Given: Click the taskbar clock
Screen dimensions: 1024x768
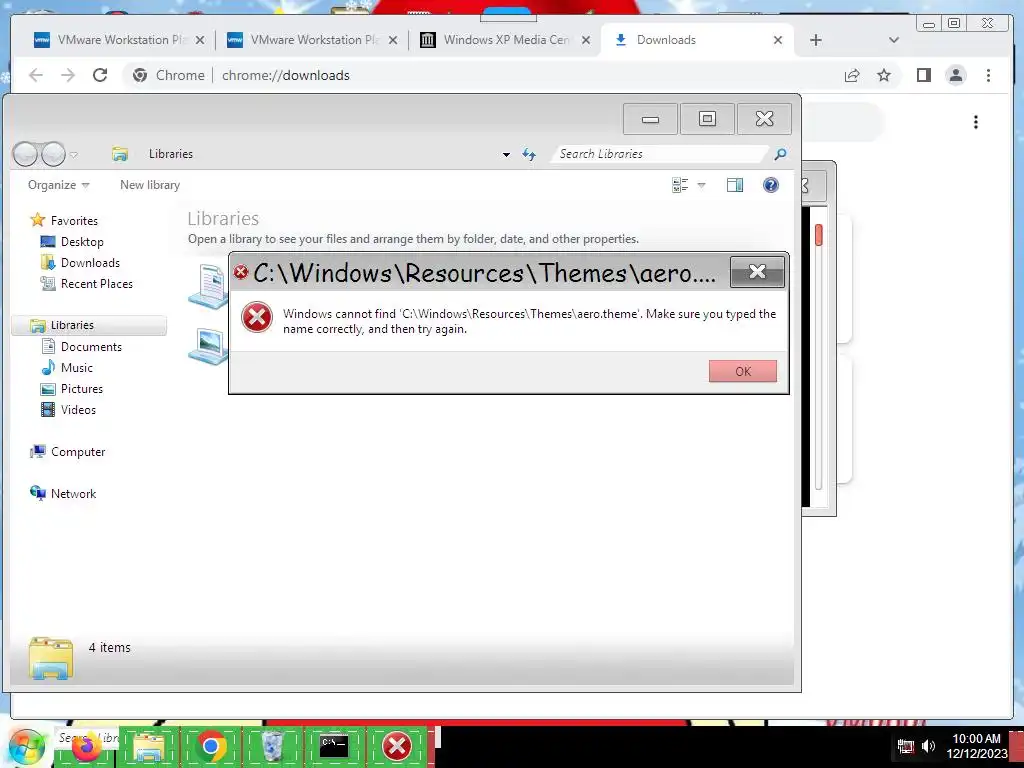Looking at the screenshot, I should click(x=976, y=746).
